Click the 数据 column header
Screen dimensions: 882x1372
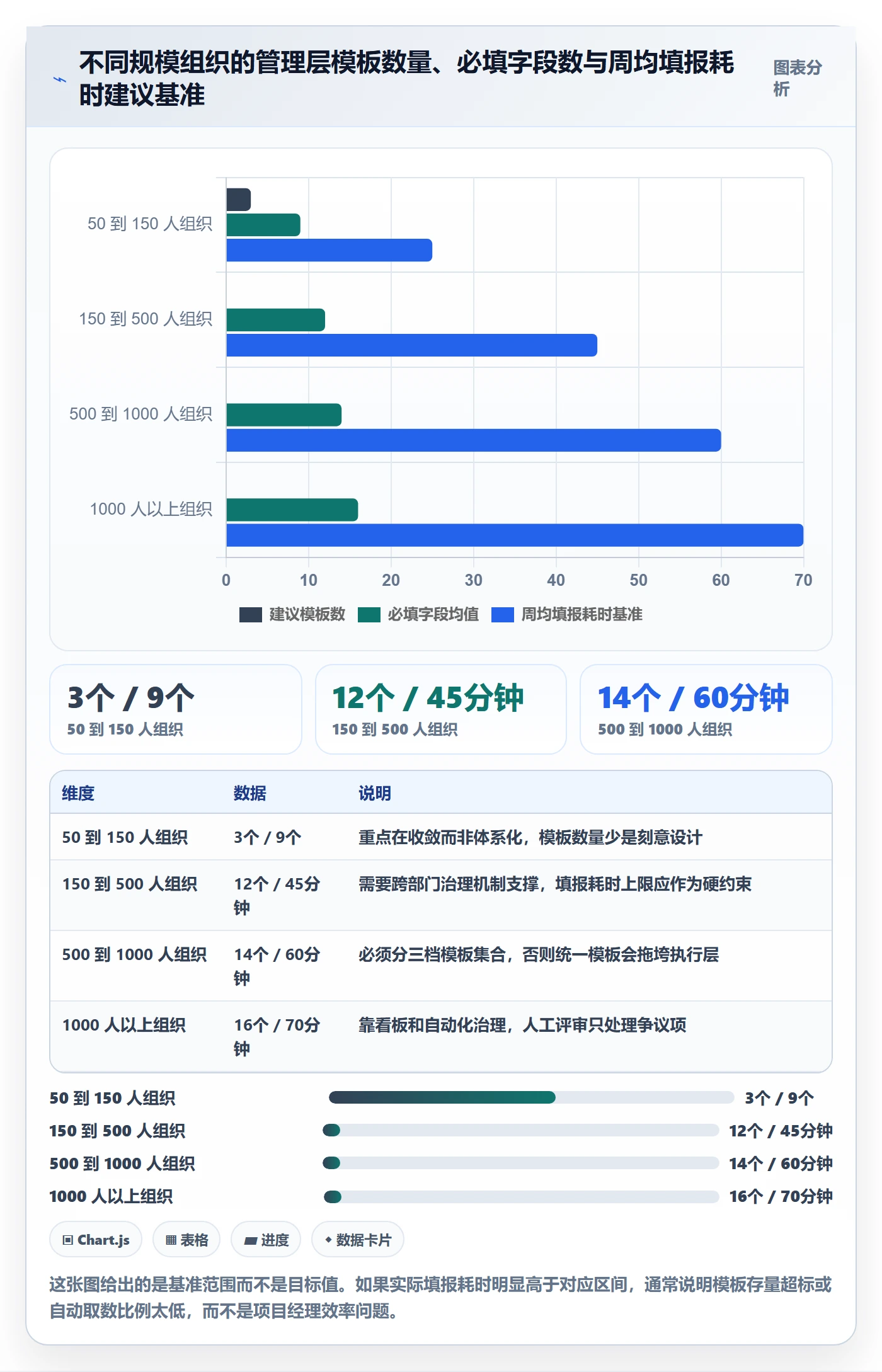click(250, 793)
